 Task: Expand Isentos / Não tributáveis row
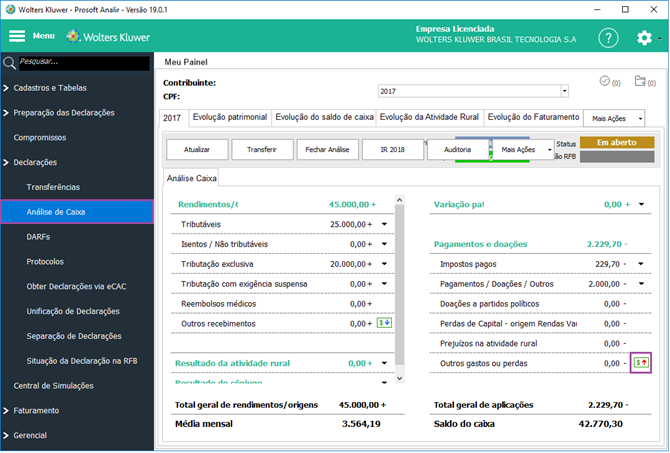tap(384, 244)
